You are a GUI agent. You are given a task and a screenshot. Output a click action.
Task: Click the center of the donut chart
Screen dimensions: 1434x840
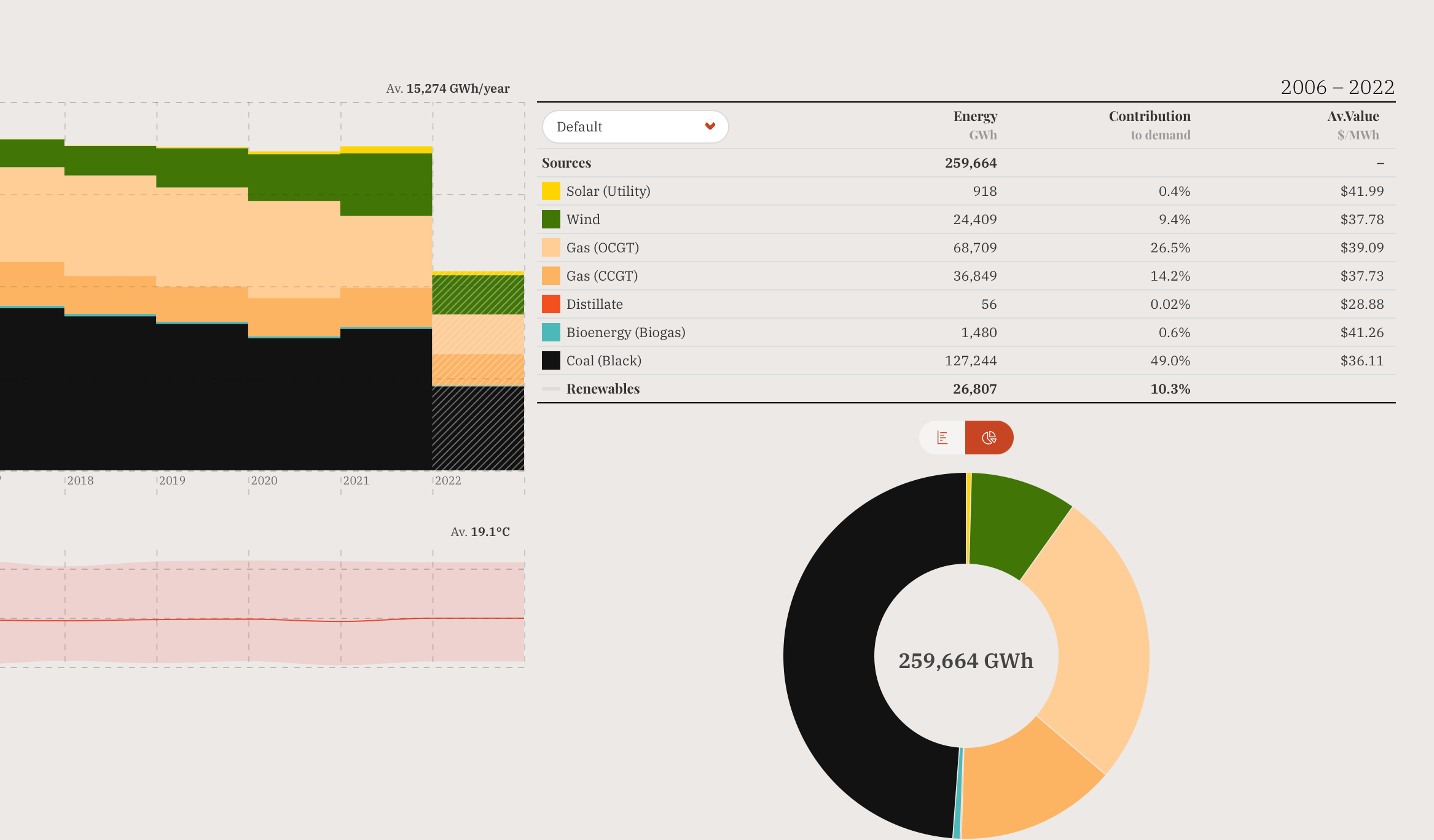point(966,661)
